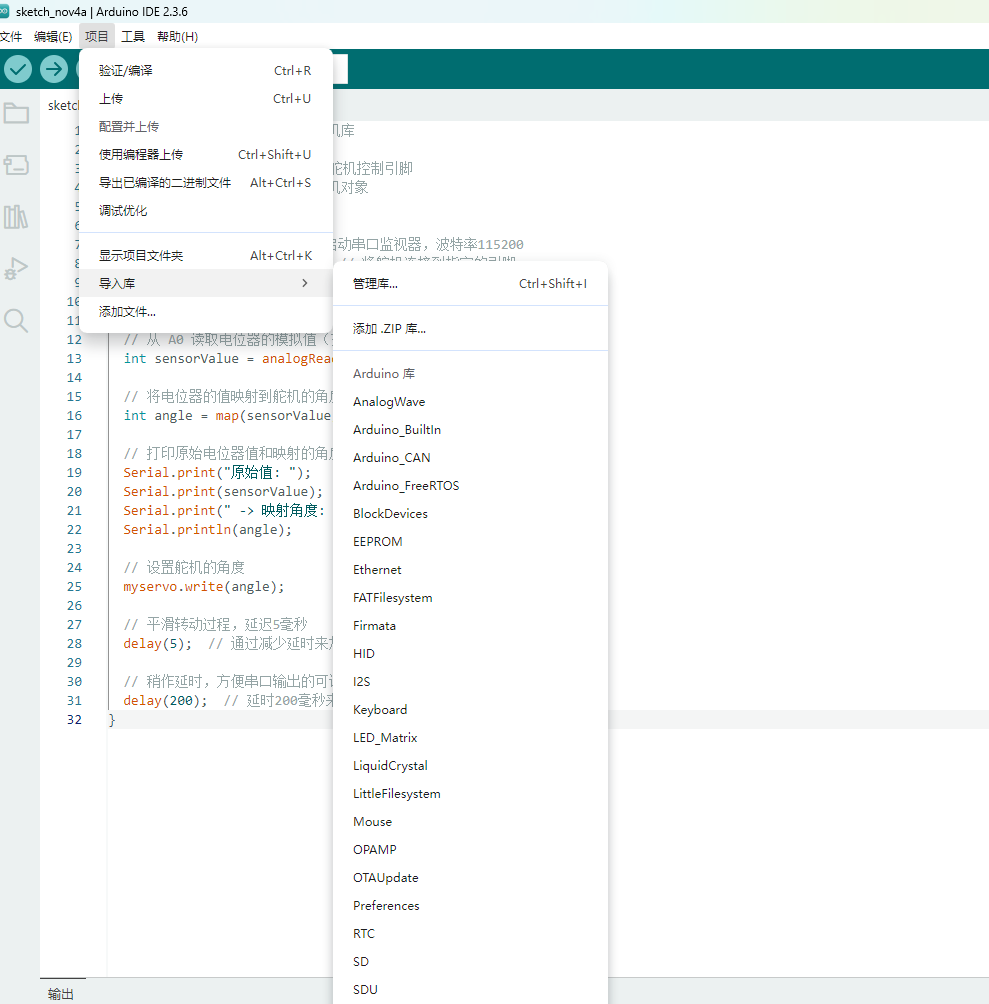Click the myservo.write(angle); code line
The image size is (989, 1004).
(x=204, y=587)
